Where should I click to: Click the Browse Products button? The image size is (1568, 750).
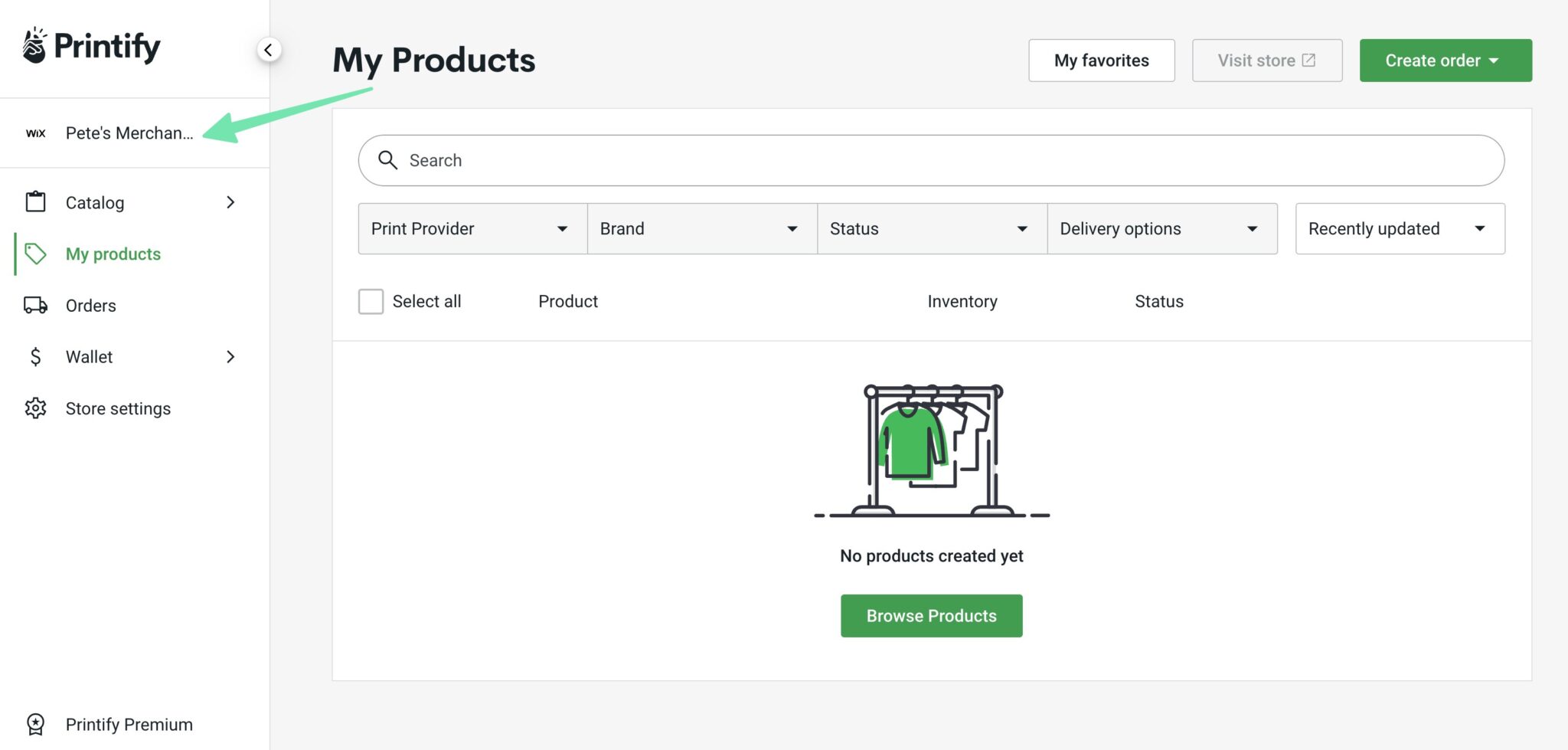click(931, 615)
